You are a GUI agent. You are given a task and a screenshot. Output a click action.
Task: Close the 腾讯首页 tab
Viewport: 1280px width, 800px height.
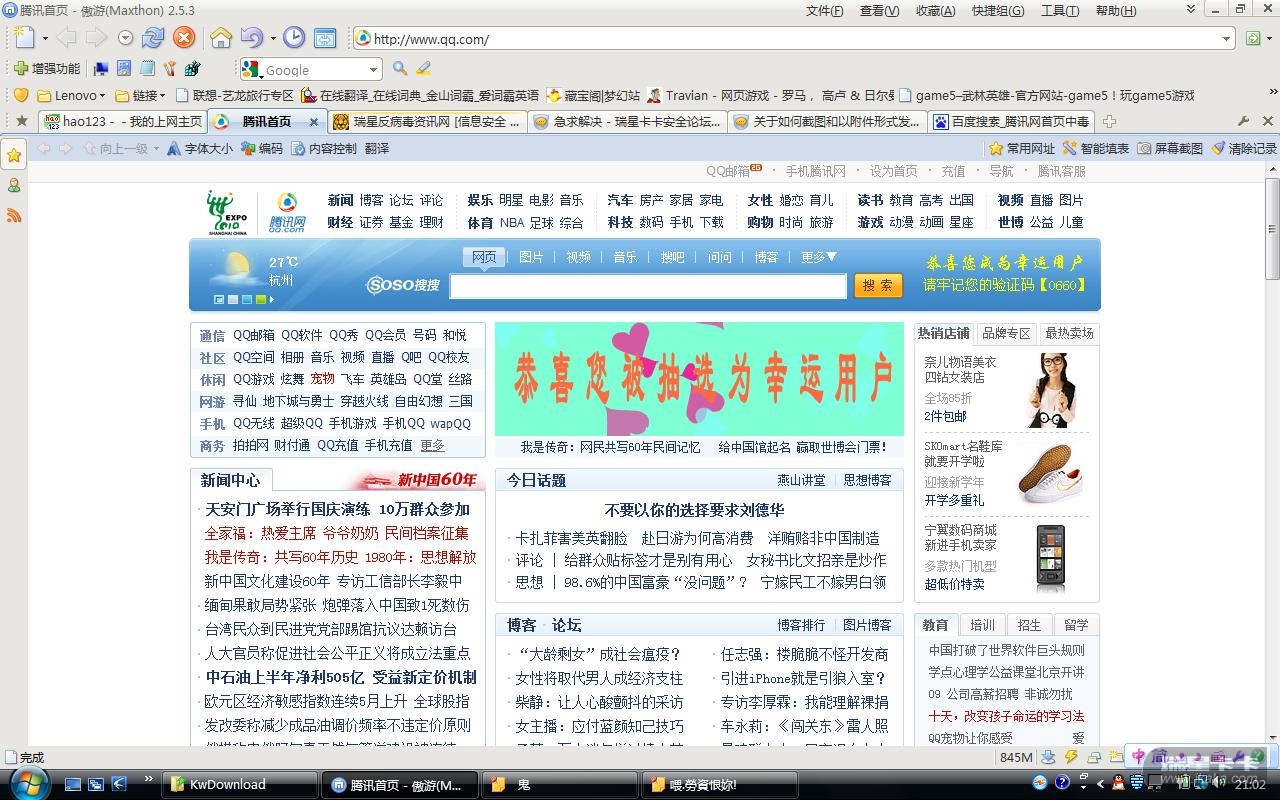(x=313, y=122)
